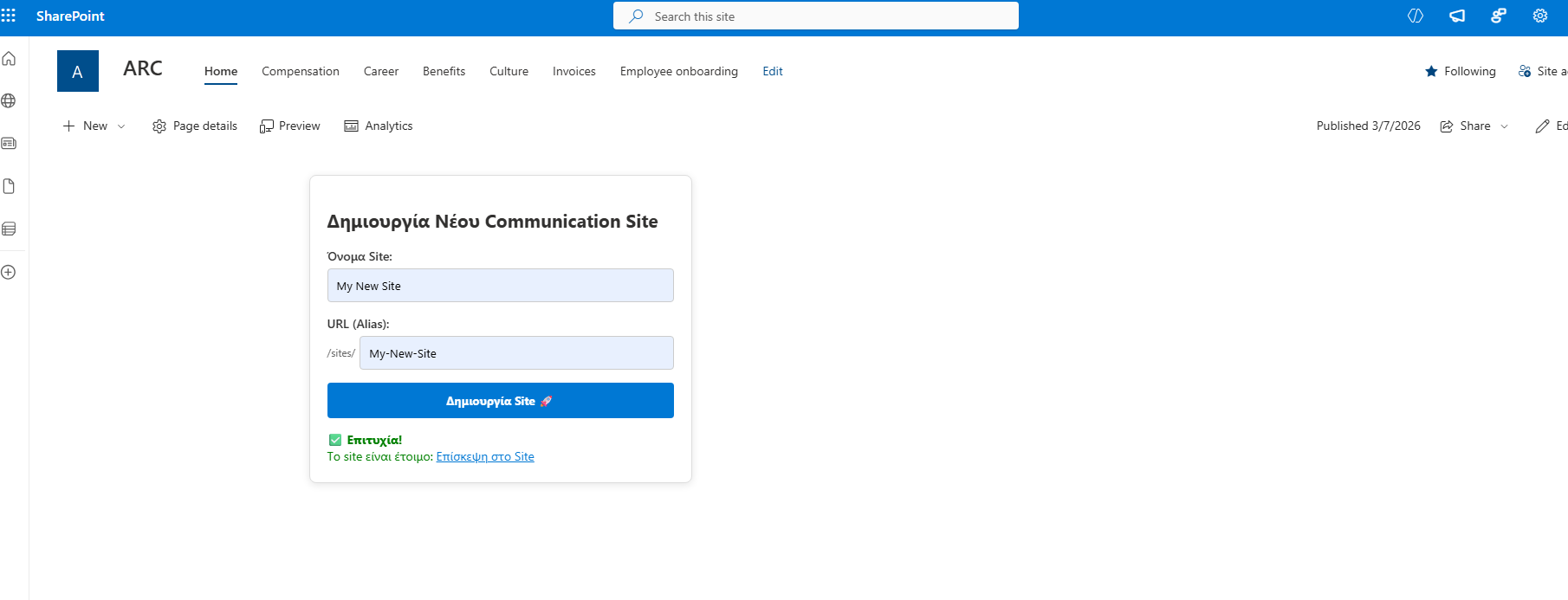This screenshot has width=1568, height=600.
Task: Follow the Επίσκεψη στο Site link
Action: point(484,456)
